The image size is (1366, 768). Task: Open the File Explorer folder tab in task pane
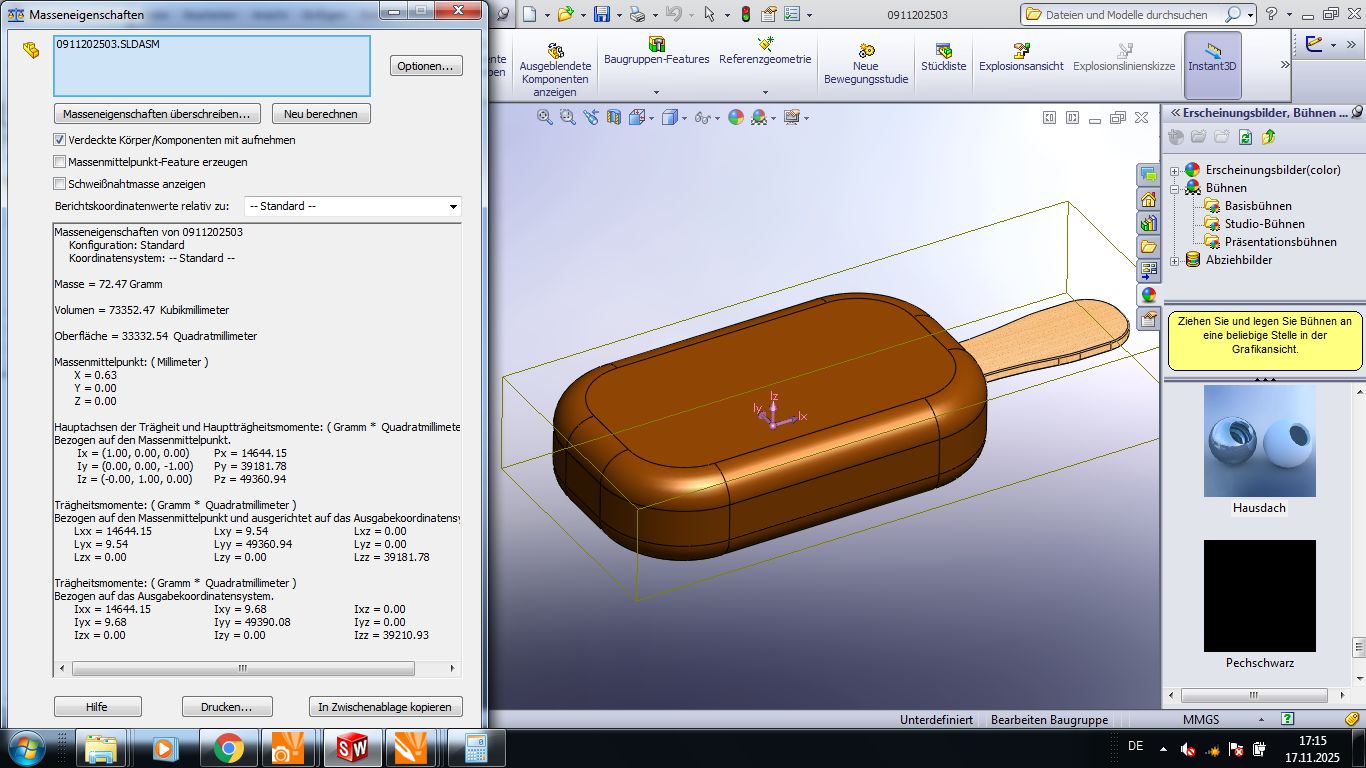[1148, 247]
